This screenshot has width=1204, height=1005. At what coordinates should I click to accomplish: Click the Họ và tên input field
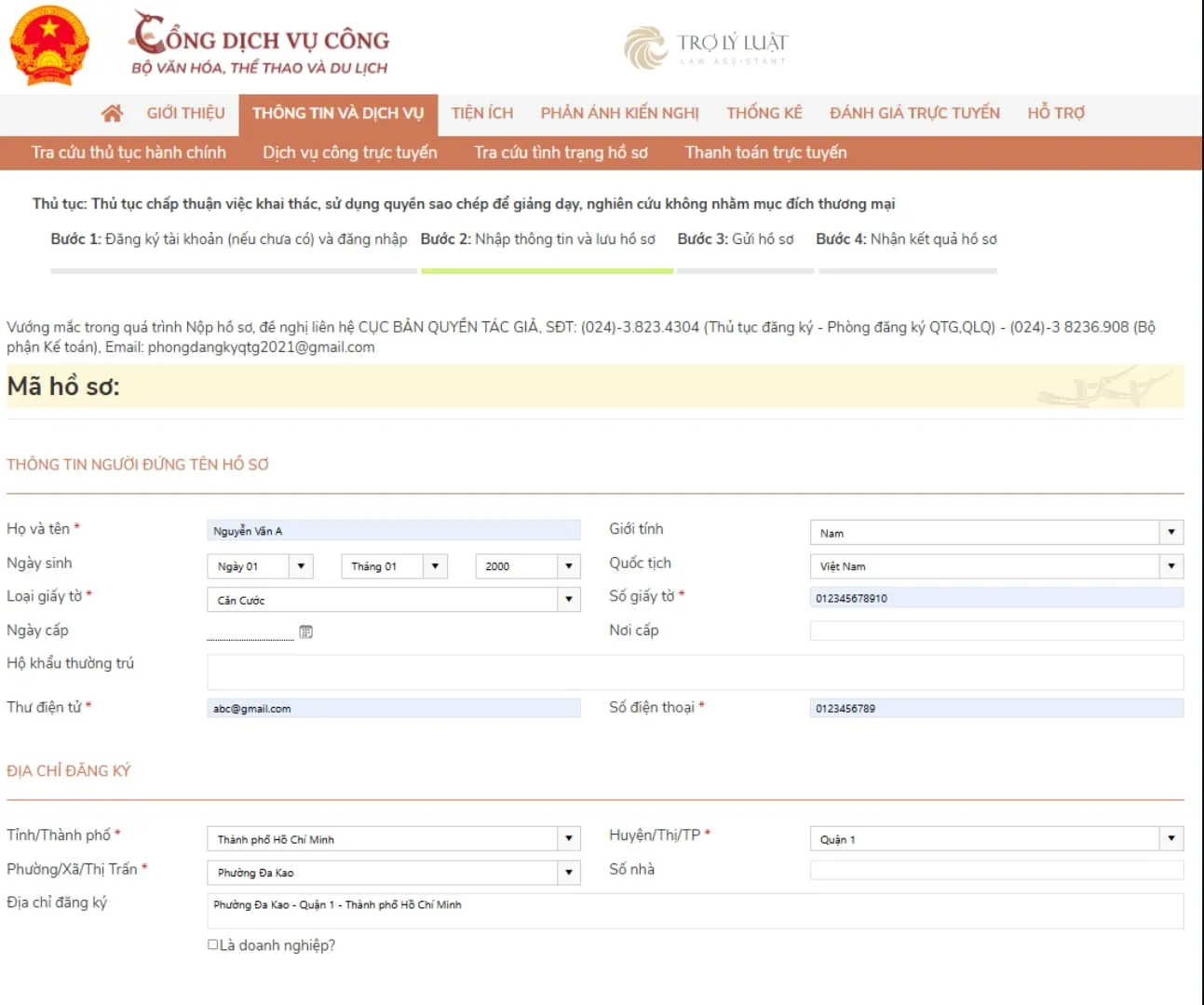point(393,531)
